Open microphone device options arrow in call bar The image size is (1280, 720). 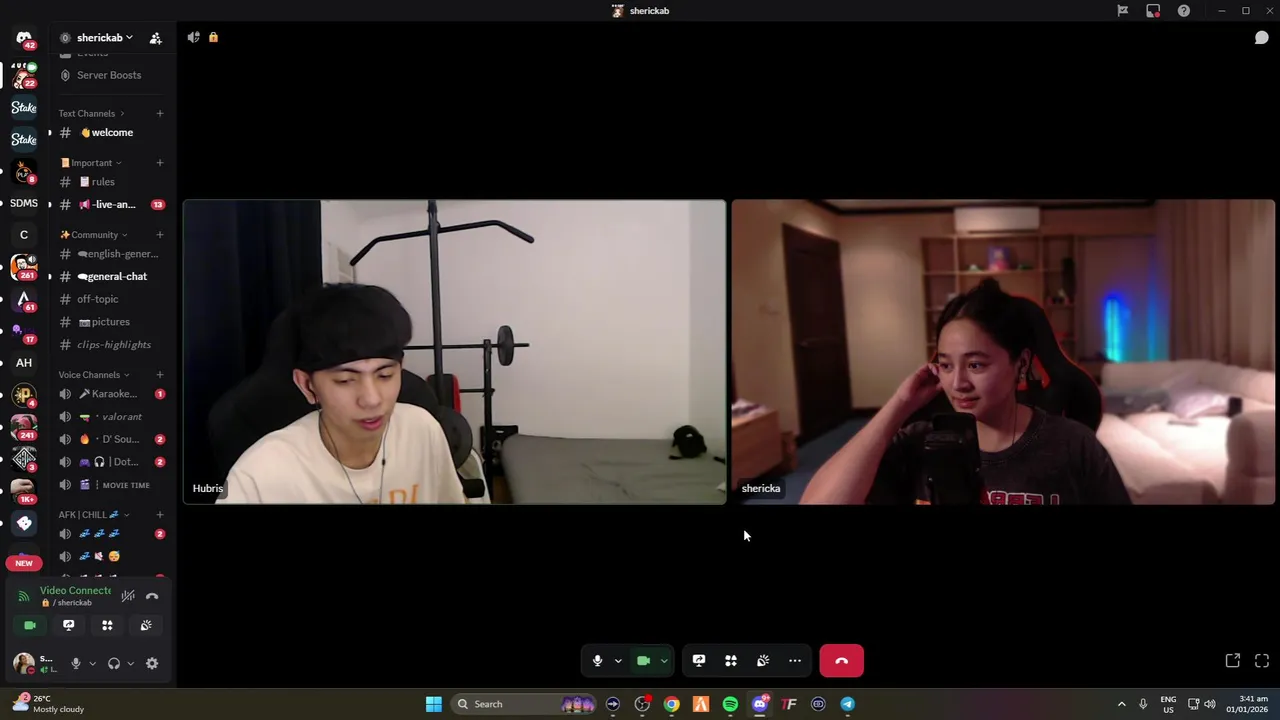click(618, 661)
